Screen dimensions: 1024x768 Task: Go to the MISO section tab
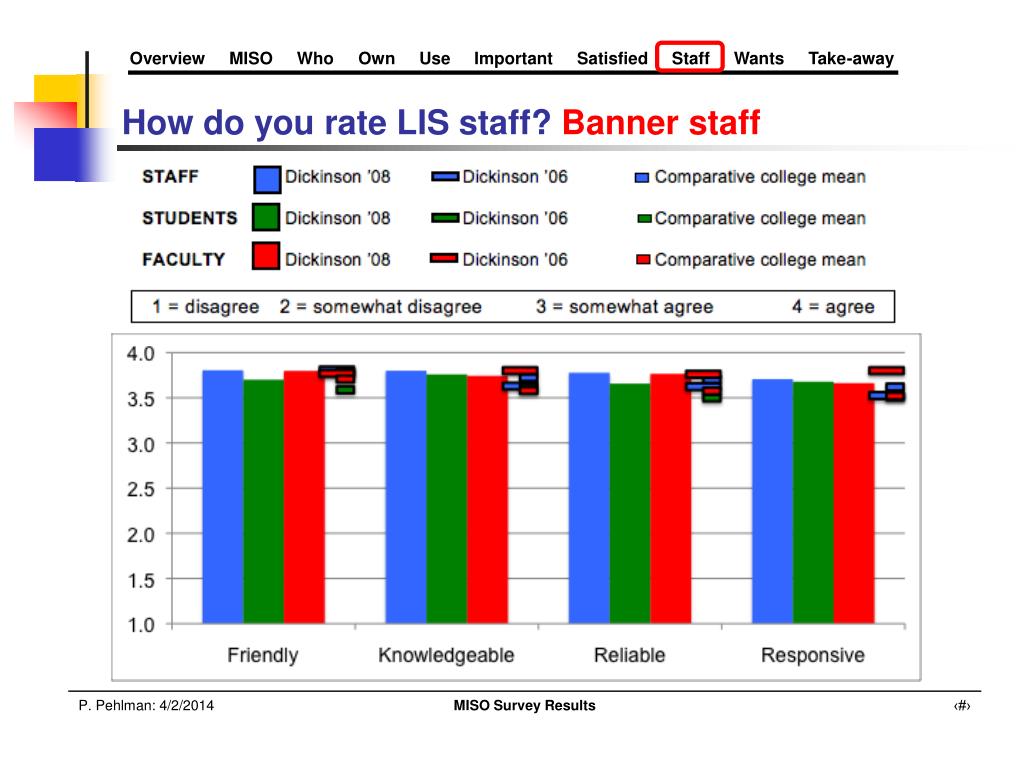click(x=251, y=59)
